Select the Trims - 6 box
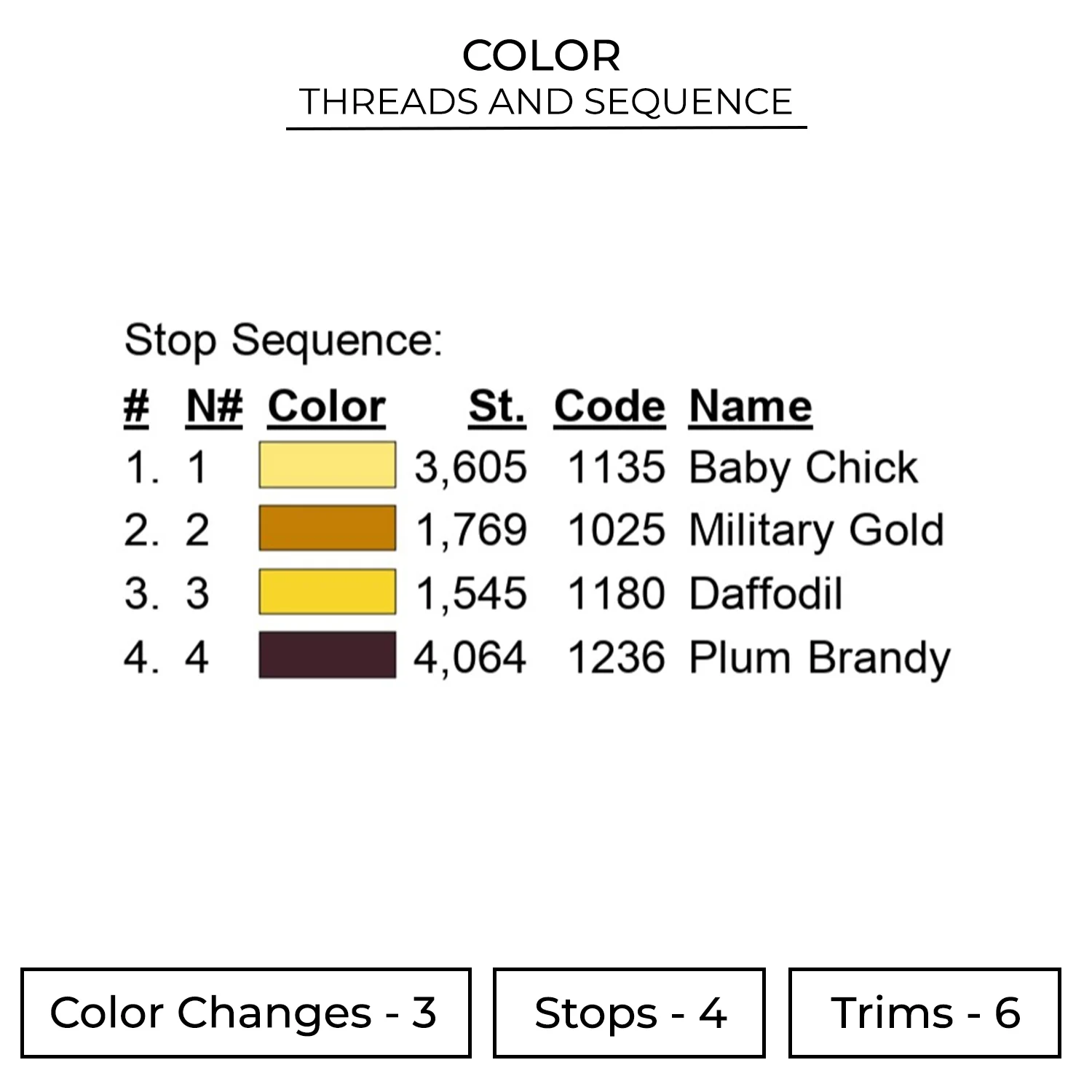 click(x=924, y=1013)
